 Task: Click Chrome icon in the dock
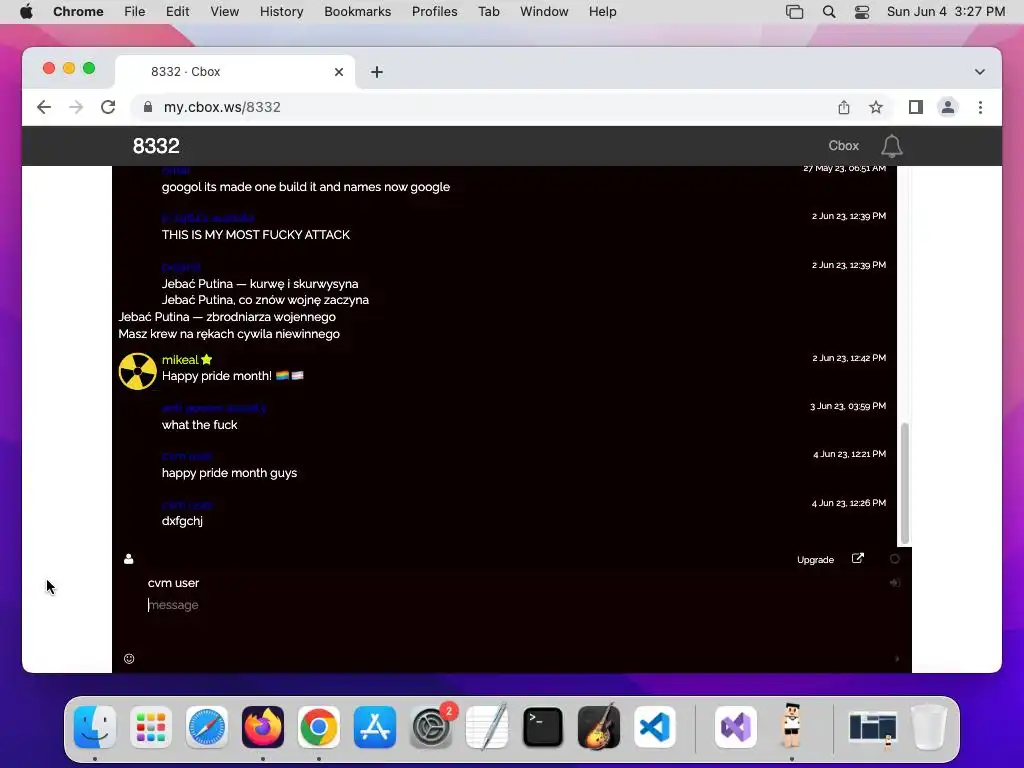tap(319, 727)
